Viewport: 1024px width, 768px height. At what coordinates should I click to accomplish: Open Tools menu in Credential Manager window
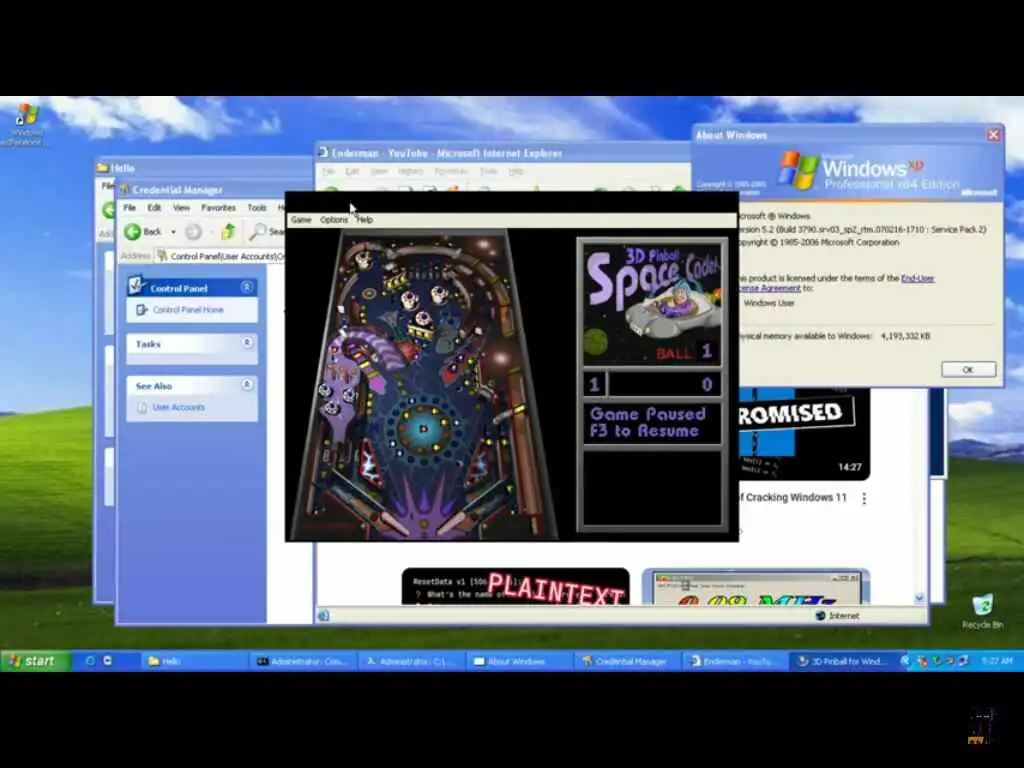[257, 208]
